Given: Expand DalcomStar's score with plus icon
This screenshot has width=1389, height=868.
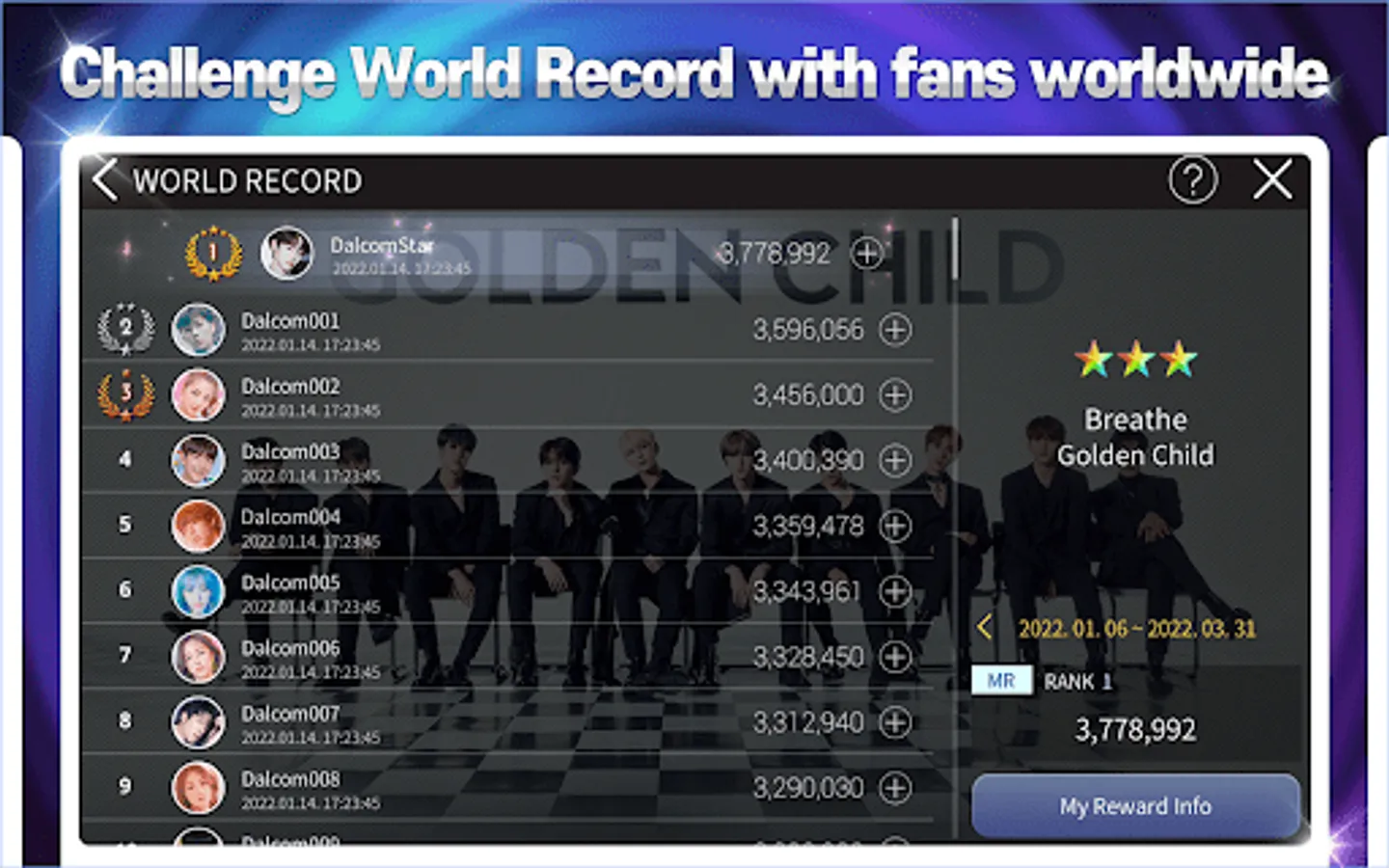Looking at the screenshot, I should click(x=867, y=254).
